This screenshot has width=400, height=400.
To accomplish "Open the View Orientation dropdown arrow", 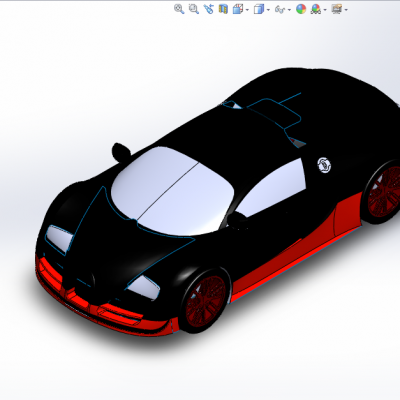I will point(247,10).
